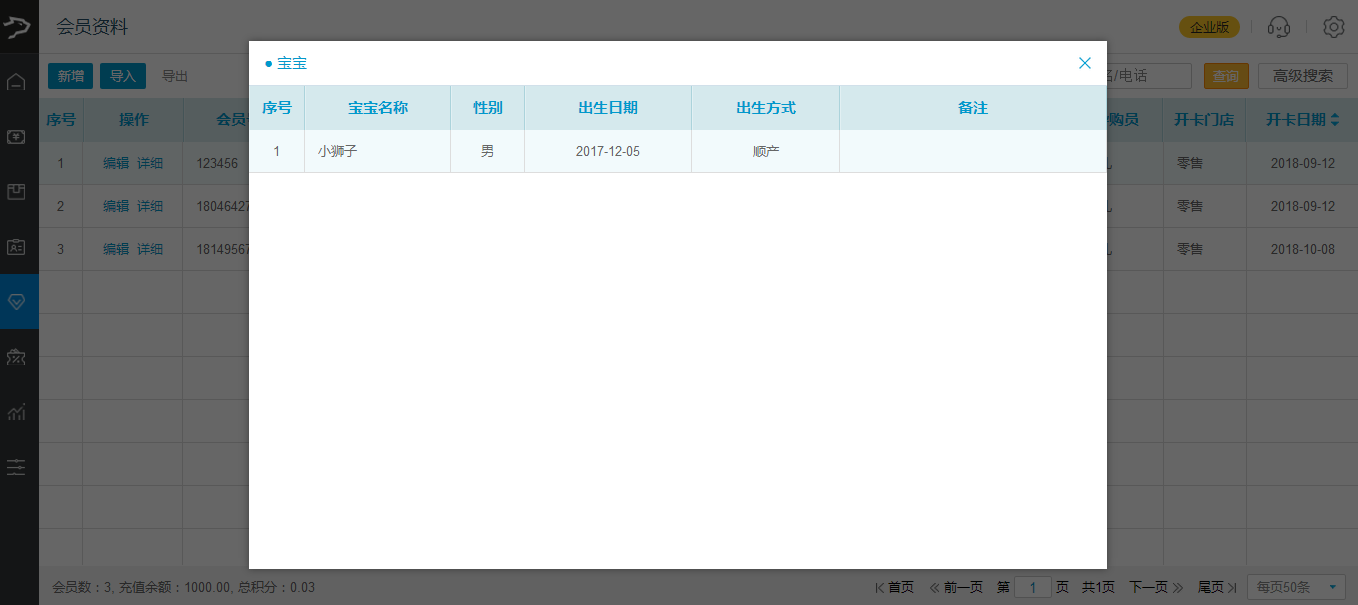The image size is (1358, 605).
Task: Click the 导入 button
Action: tap(123, 76)
